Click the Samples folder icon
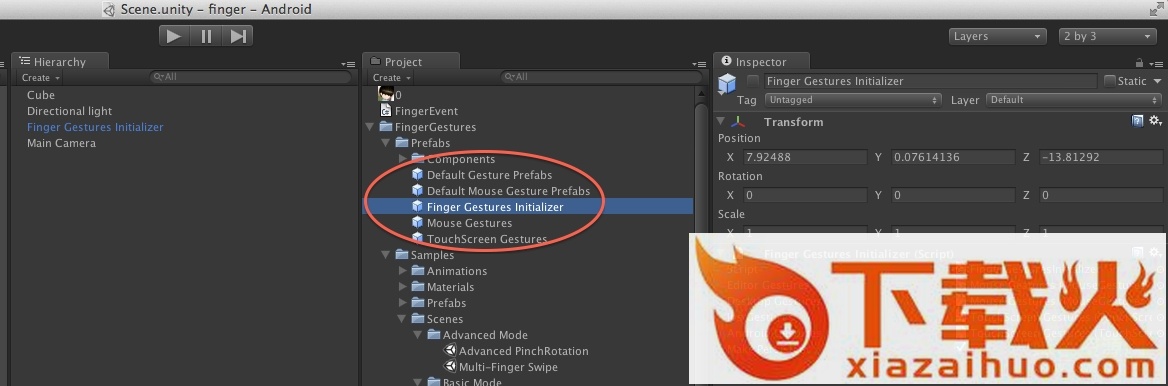The width and height of the screenshot is (1168, 386). [402, 254]
